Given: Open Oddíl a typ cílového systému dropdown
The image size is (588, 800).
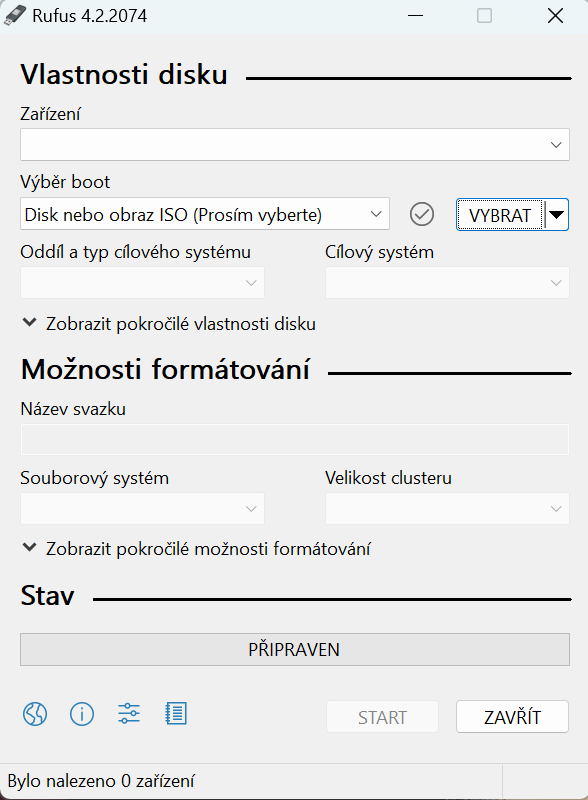Looking at the screenshot, I should (x=142, y=282).
